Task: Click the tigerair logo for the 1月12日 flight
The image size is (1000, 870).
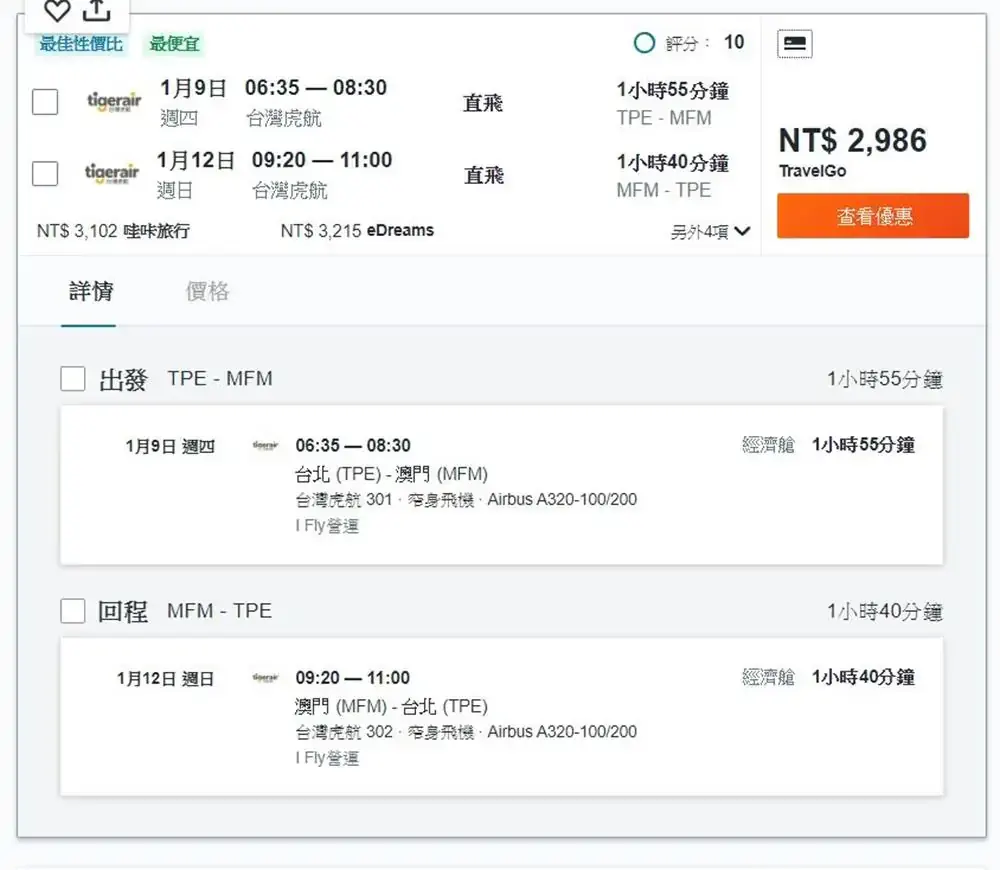Action: (x=112, y=173)
